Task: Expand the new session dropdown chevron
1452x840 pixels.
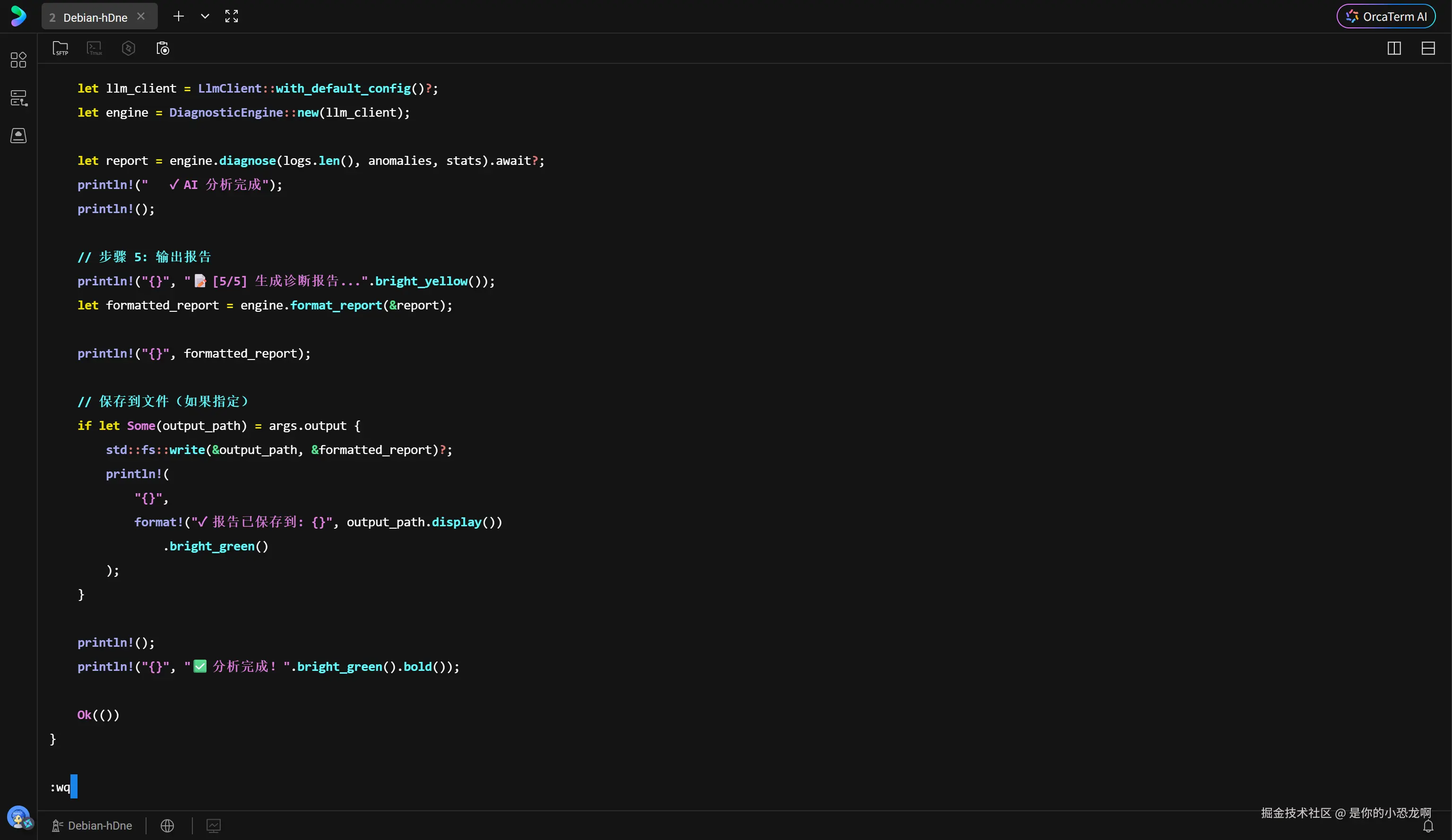Action: pyautogui.click(x=205, y=16)
